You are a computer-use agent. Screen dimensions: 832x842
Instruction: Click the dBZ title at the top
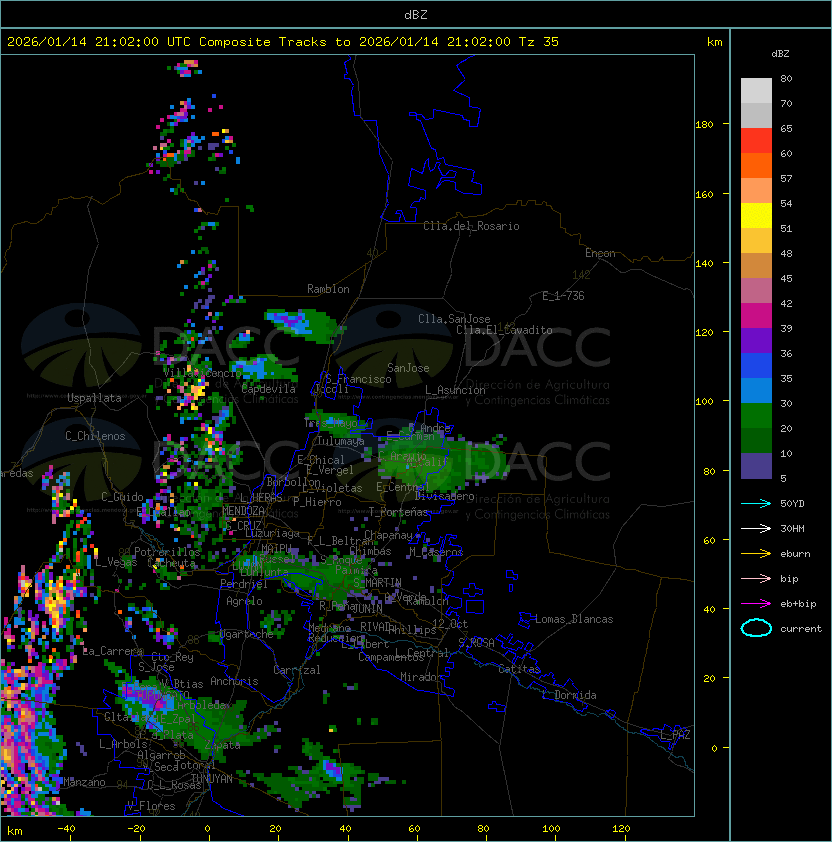click(416, 15)
